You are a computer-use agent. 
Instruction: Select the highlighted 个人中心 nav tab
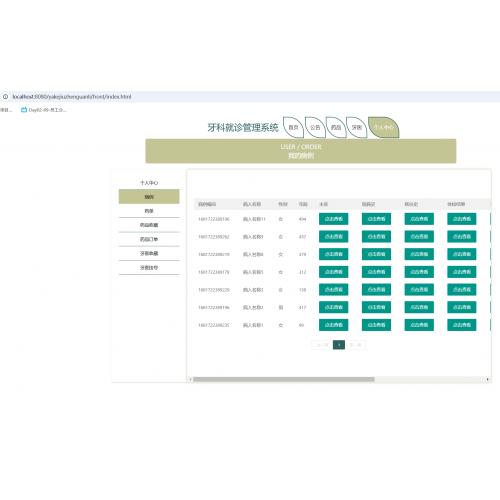(383, 127)
